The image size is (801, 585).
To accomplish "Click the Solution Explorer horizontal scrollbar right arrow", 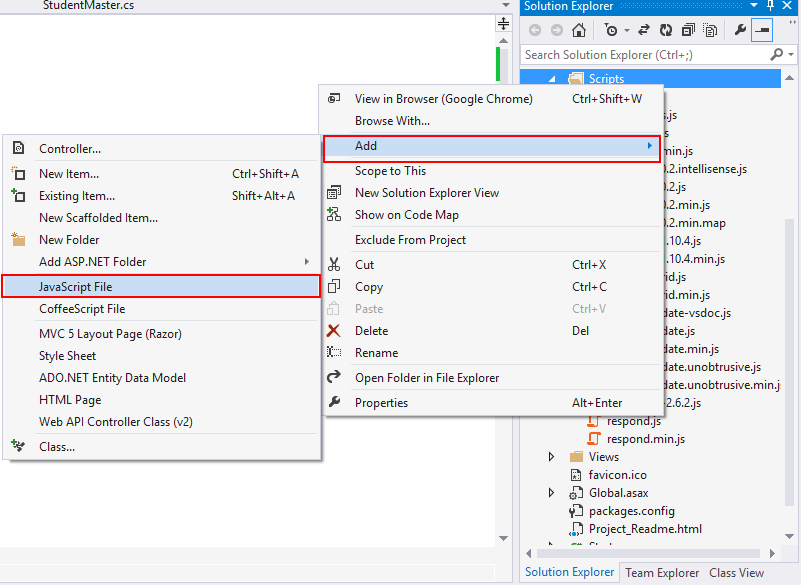I will tap(772, 553).
